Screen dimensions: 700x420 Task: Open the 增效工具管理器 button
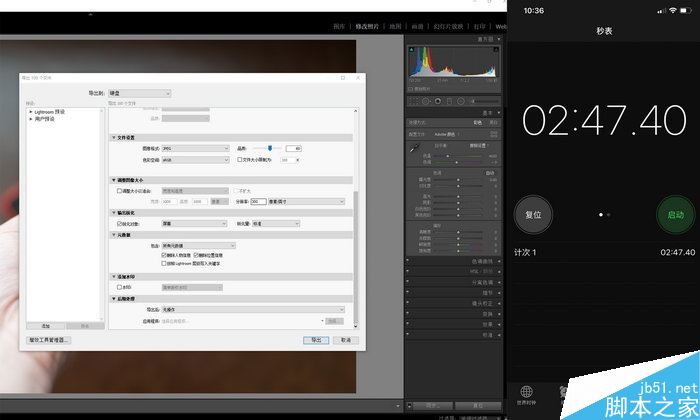click(49, 340)
